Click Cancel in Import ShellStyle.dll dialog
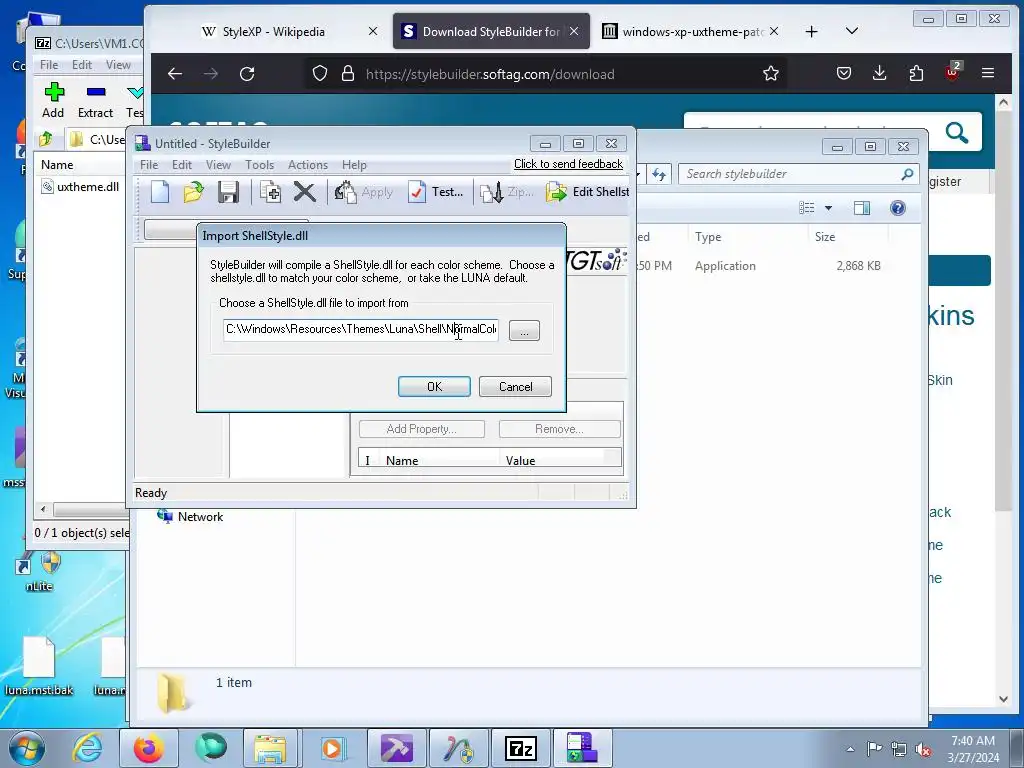This screenshot has width=1024, height=768. tap(515, 387)
